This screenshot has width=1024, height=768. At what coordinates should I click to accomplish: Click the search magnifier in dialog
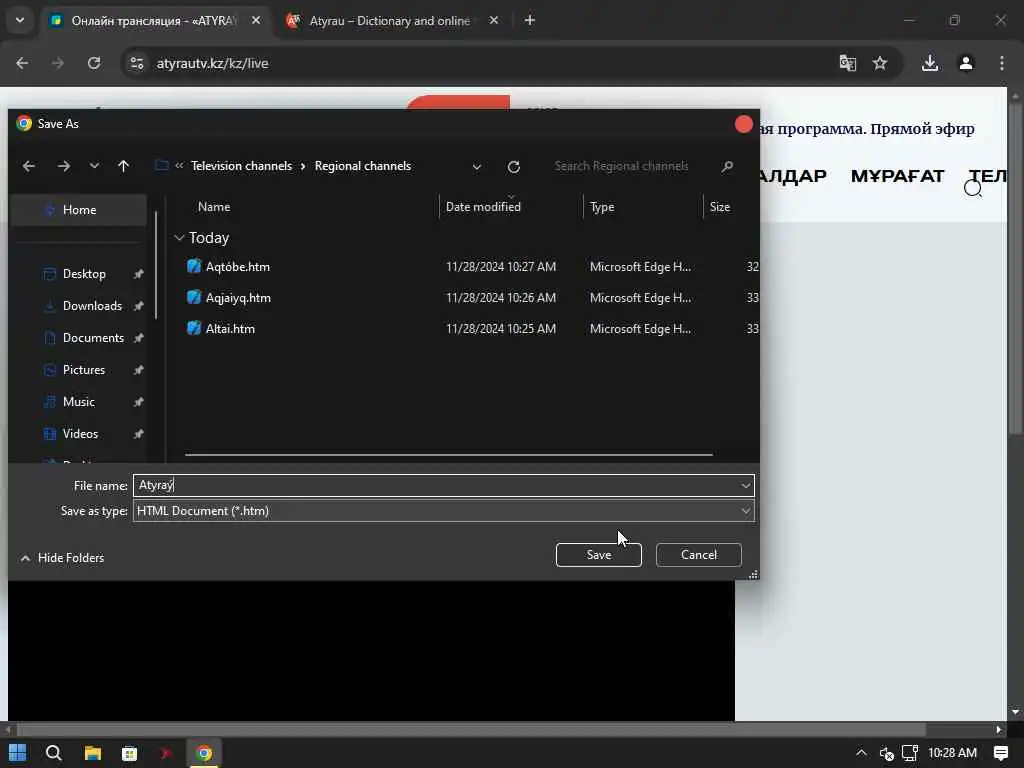tap(727, 166)
